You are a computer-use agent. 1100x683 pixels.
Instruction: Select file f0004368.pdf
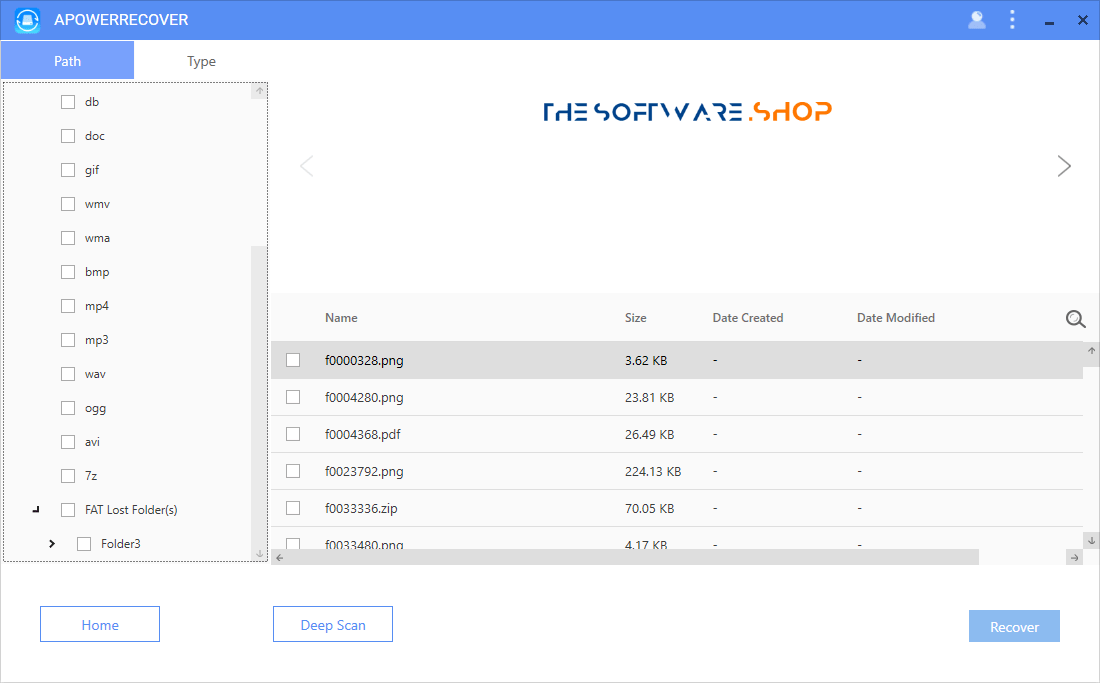click(677, 435)
